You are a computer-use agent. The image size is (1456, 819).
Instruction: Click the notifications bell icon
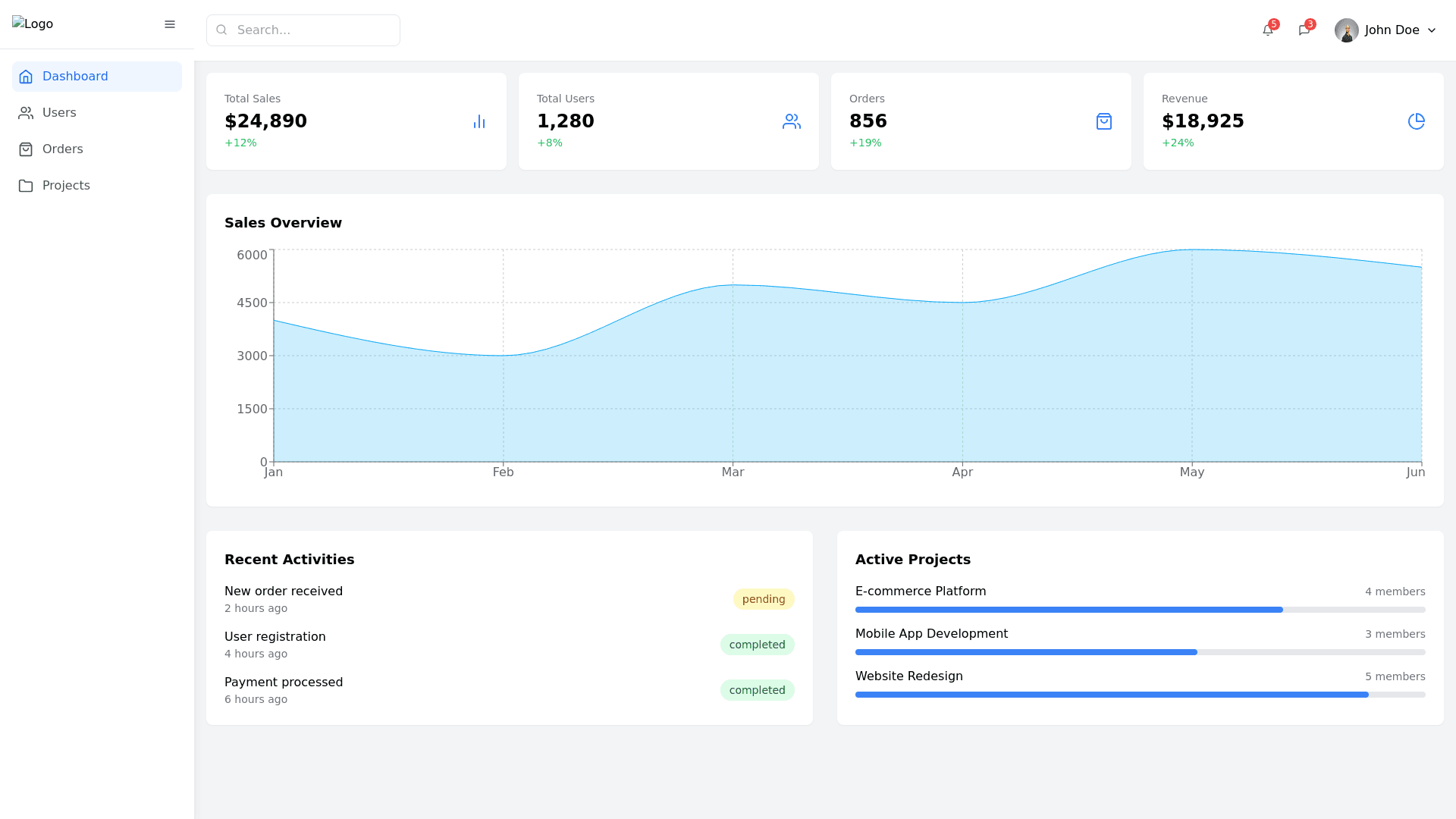point(1267,30)
